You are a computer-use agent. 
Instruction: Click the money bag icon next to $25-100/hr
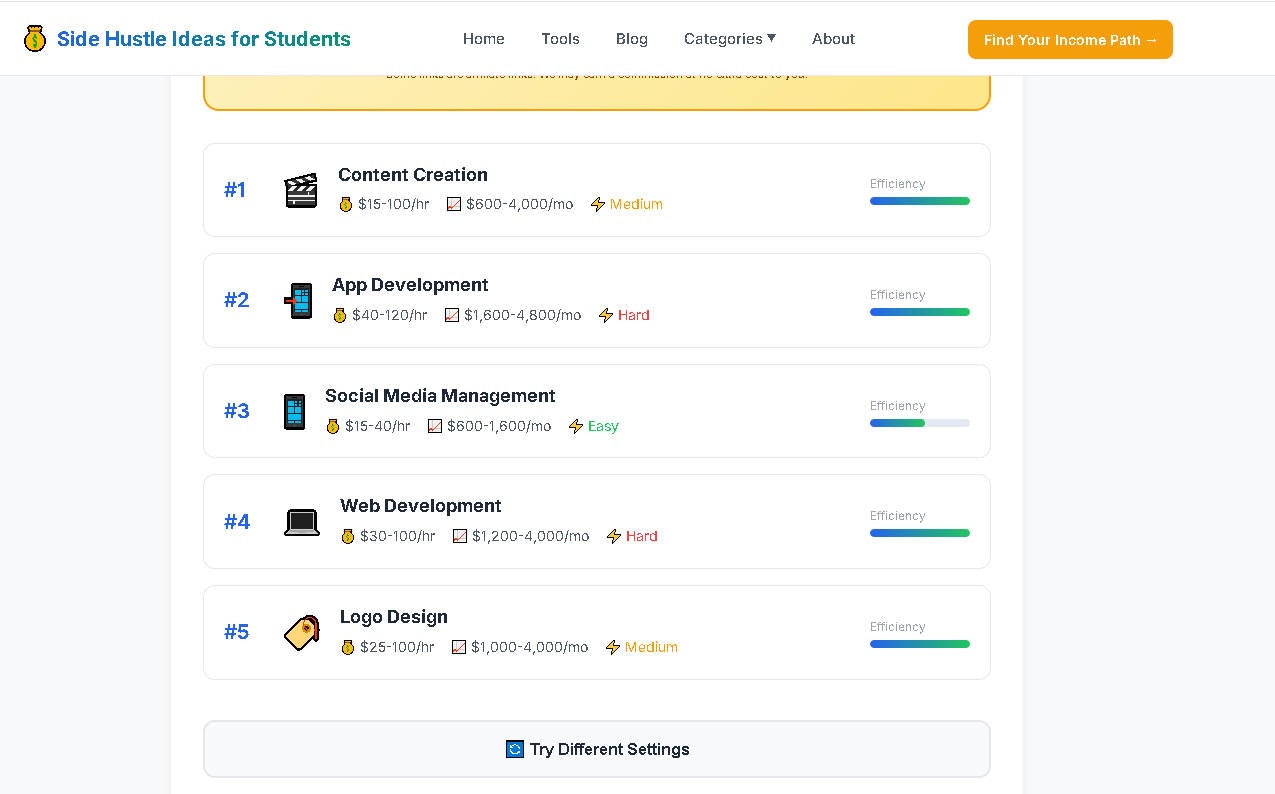tap(347, 647)
